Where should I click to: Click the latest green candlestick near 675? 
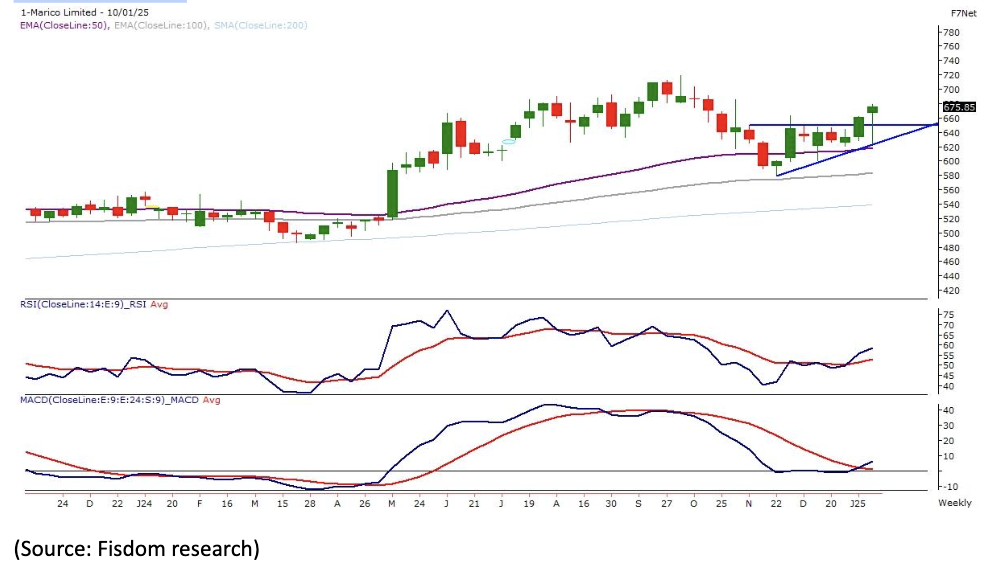click(873, 109)
